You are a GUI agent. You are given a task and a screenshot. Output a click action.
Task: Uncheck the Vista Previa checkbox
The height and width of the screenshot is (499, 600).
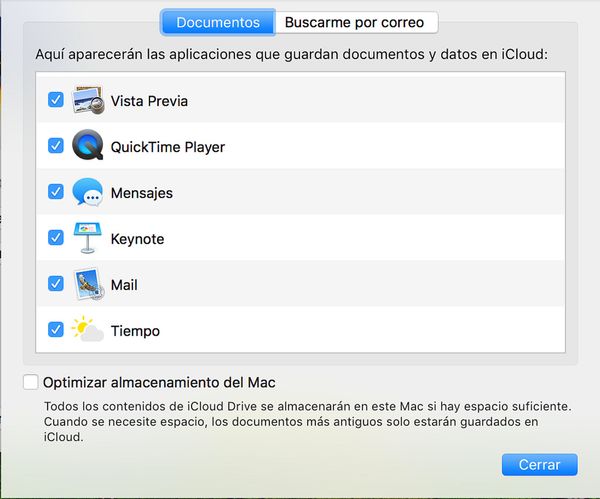tap(56, 100)
